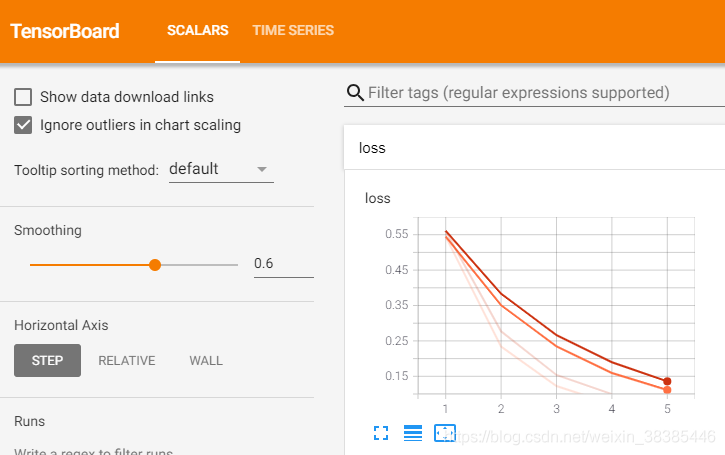Toggle y-axis log scale icon

coord(413,433)
